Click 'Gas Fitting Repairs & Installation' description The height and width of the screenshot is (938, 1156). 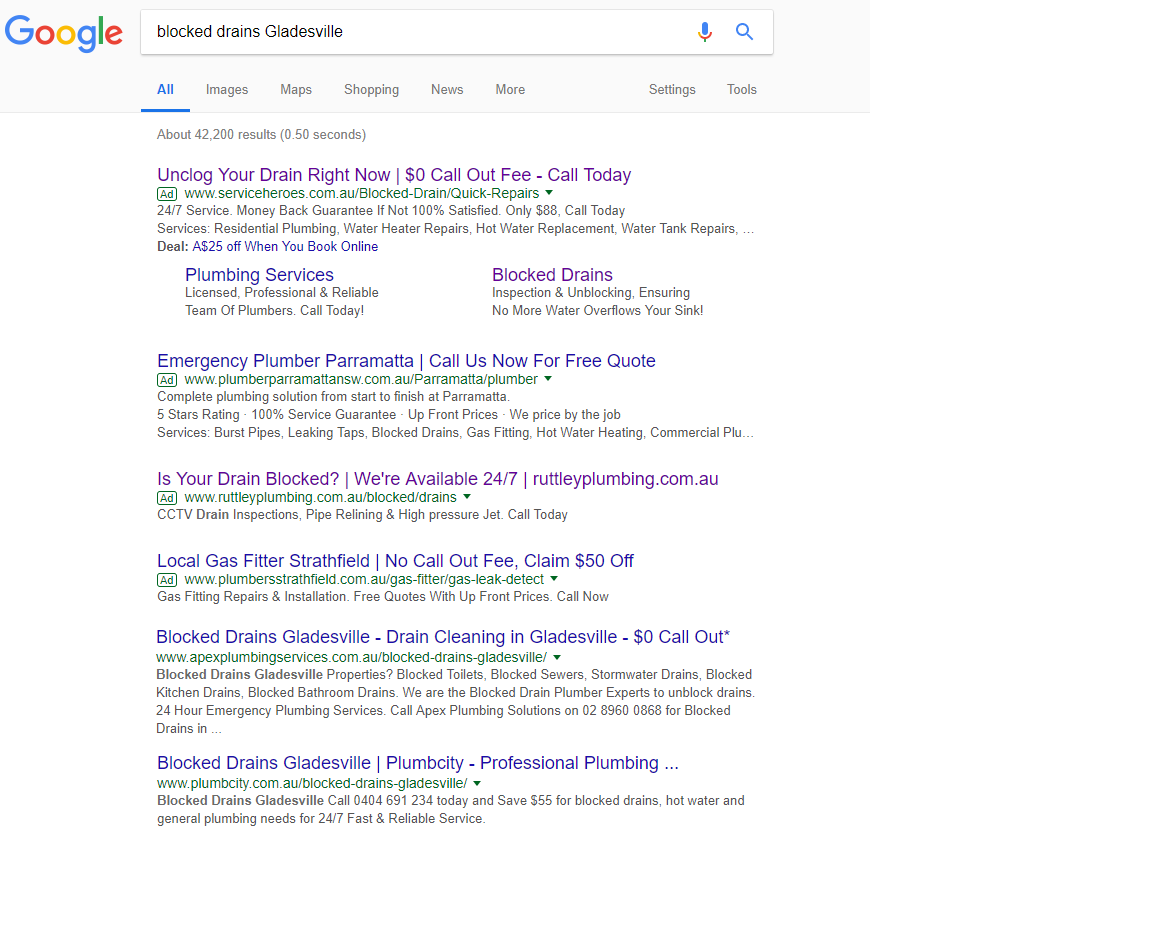[x=383, y=596]
